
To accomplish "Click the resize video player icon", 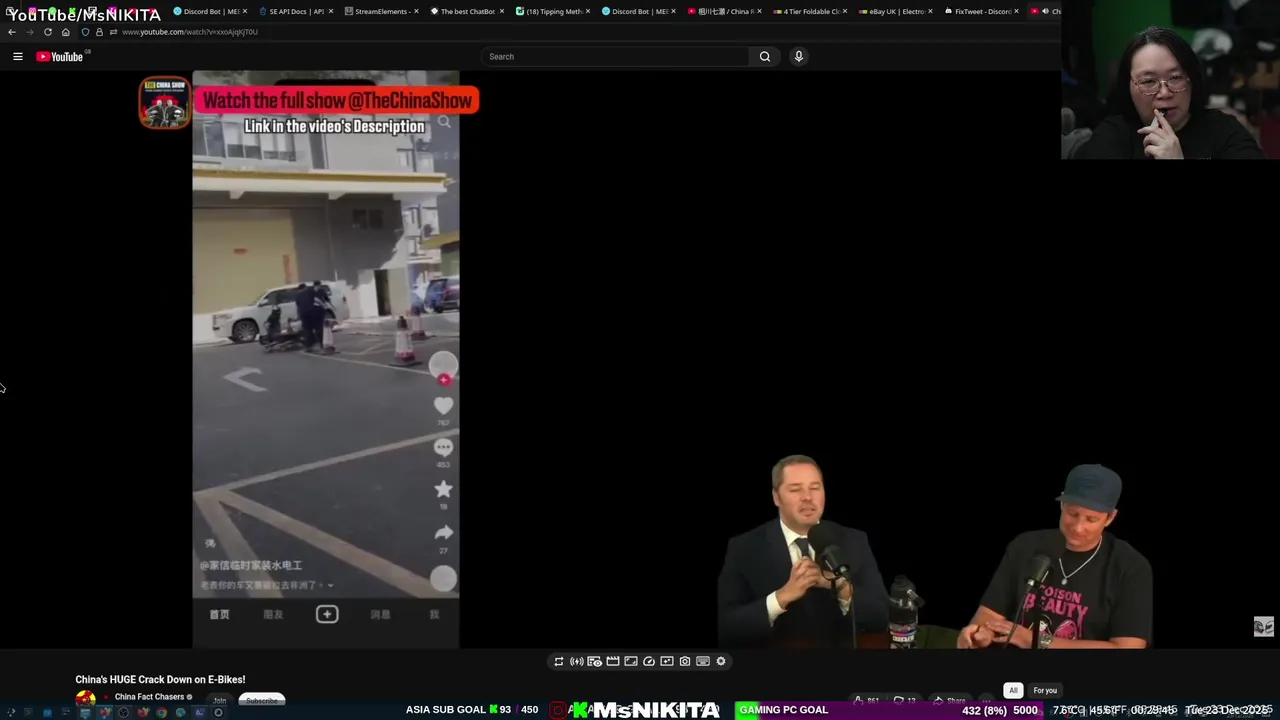I will (x=631, y=661).
